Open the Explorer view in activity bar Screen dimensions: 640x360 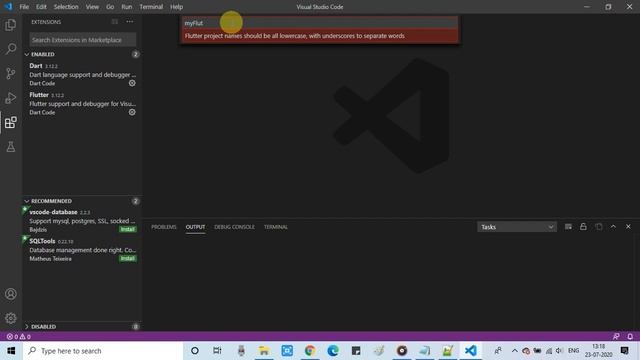[x=11, y=25]
